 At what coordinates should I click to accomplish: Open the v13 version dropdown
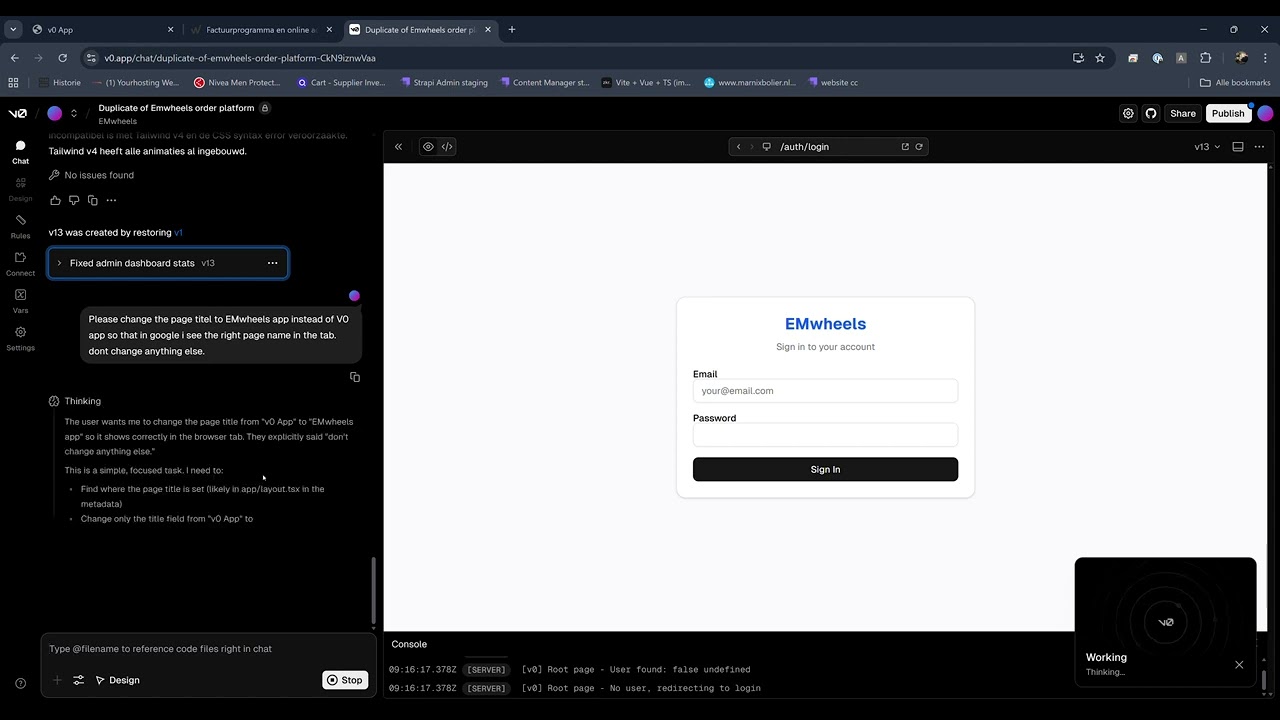pos(1207,147)
